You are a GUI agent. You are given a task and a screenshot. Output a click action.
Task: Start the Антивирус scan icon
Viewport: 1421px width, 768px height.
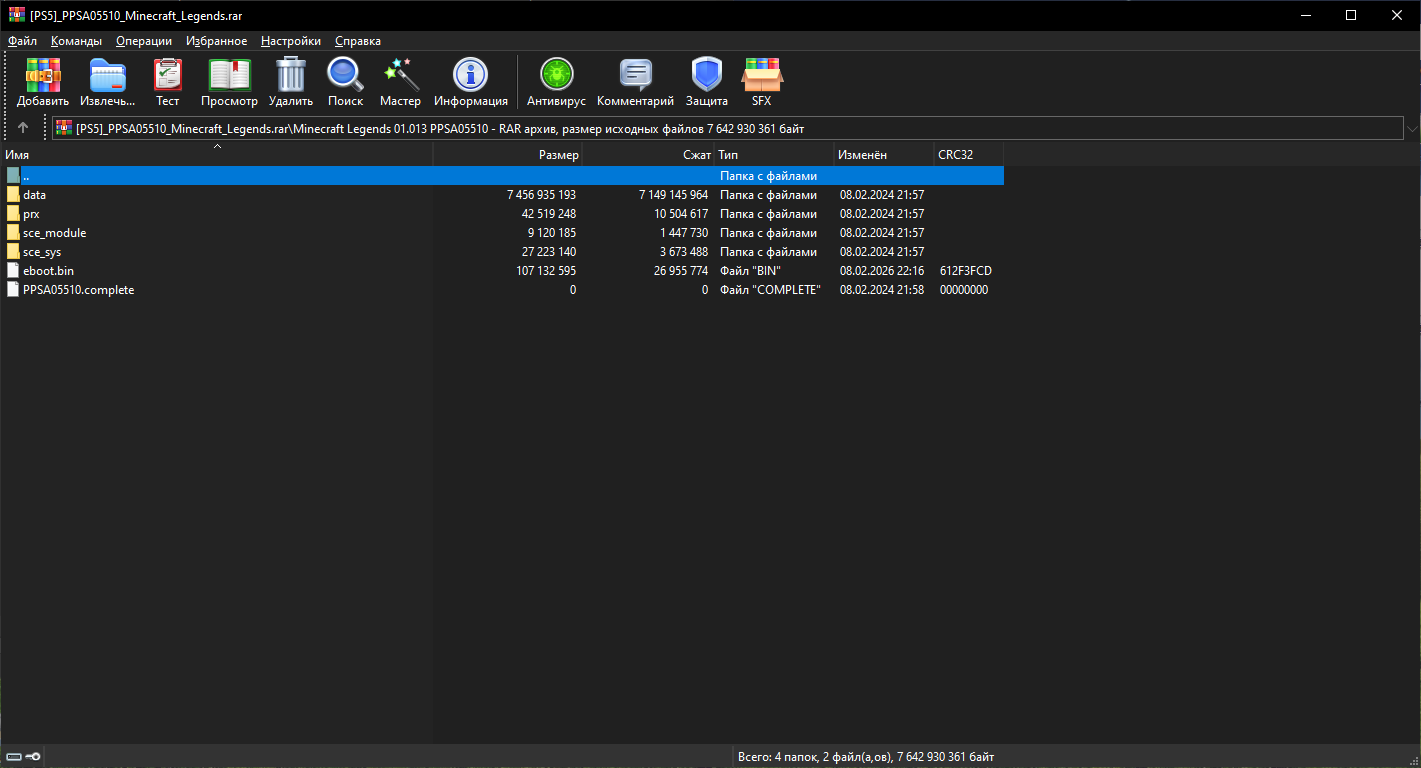point(556,76)
